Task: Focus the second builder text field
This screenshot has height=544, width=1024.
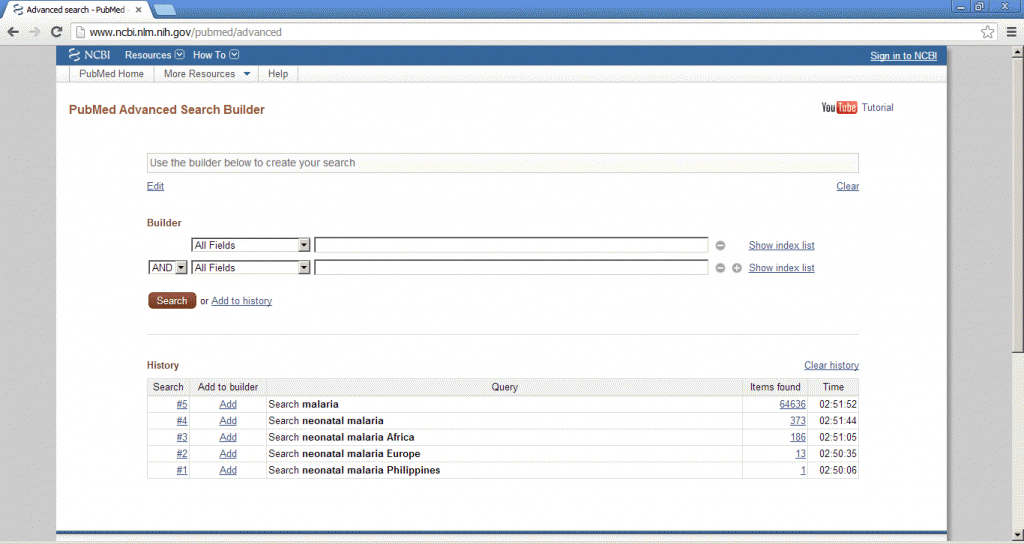Action: (x=511, y=268)
